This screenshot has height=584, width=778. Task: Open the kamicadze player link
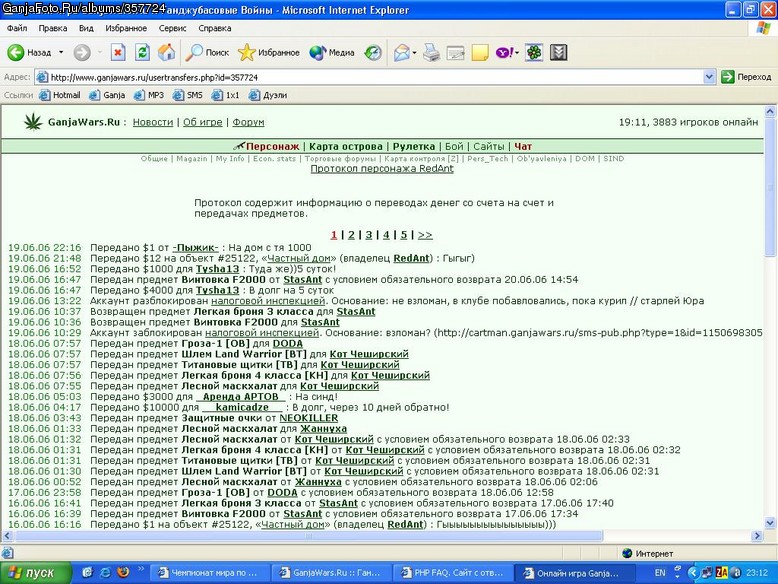242,407
